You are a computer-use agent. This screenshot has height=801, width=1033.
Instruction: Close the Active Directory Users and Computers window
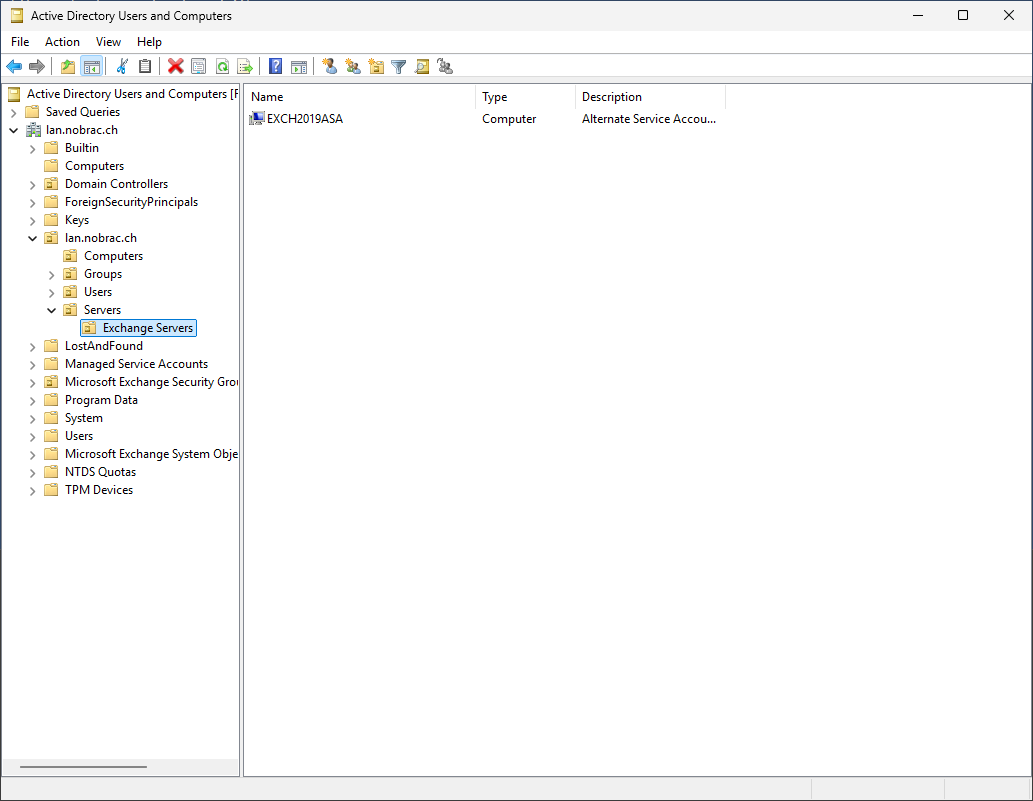(x=1009, y=15)
